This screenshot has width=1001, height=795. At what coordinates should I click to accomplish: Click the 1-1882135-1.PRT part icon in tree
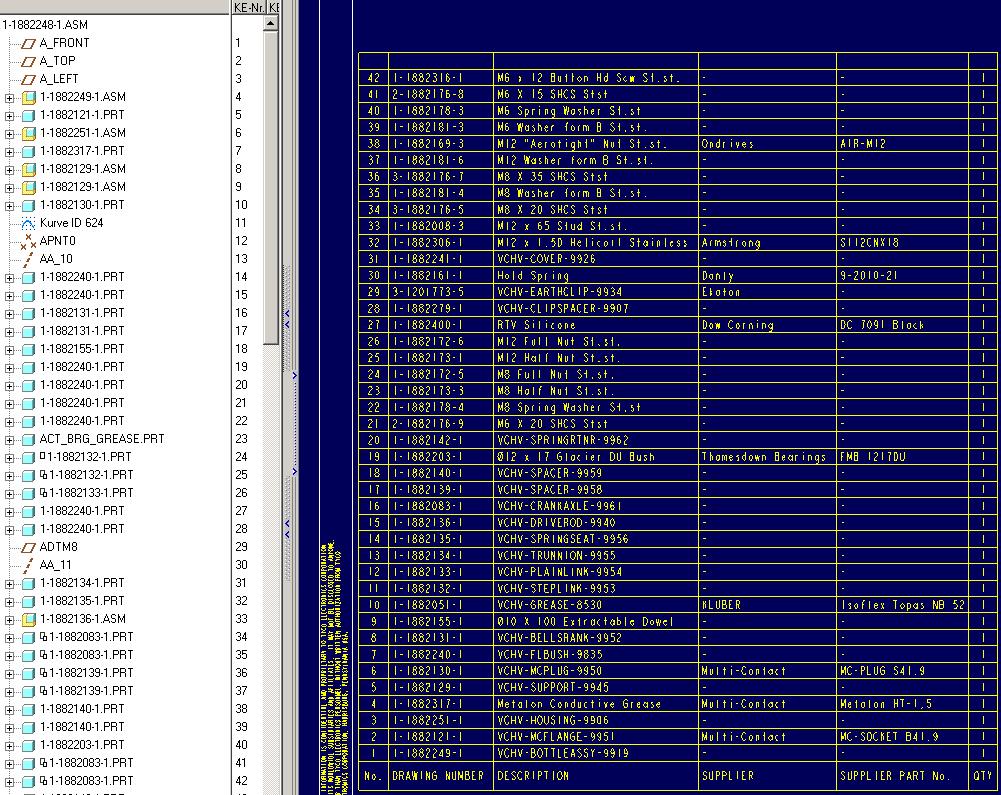tap(29, 602)
